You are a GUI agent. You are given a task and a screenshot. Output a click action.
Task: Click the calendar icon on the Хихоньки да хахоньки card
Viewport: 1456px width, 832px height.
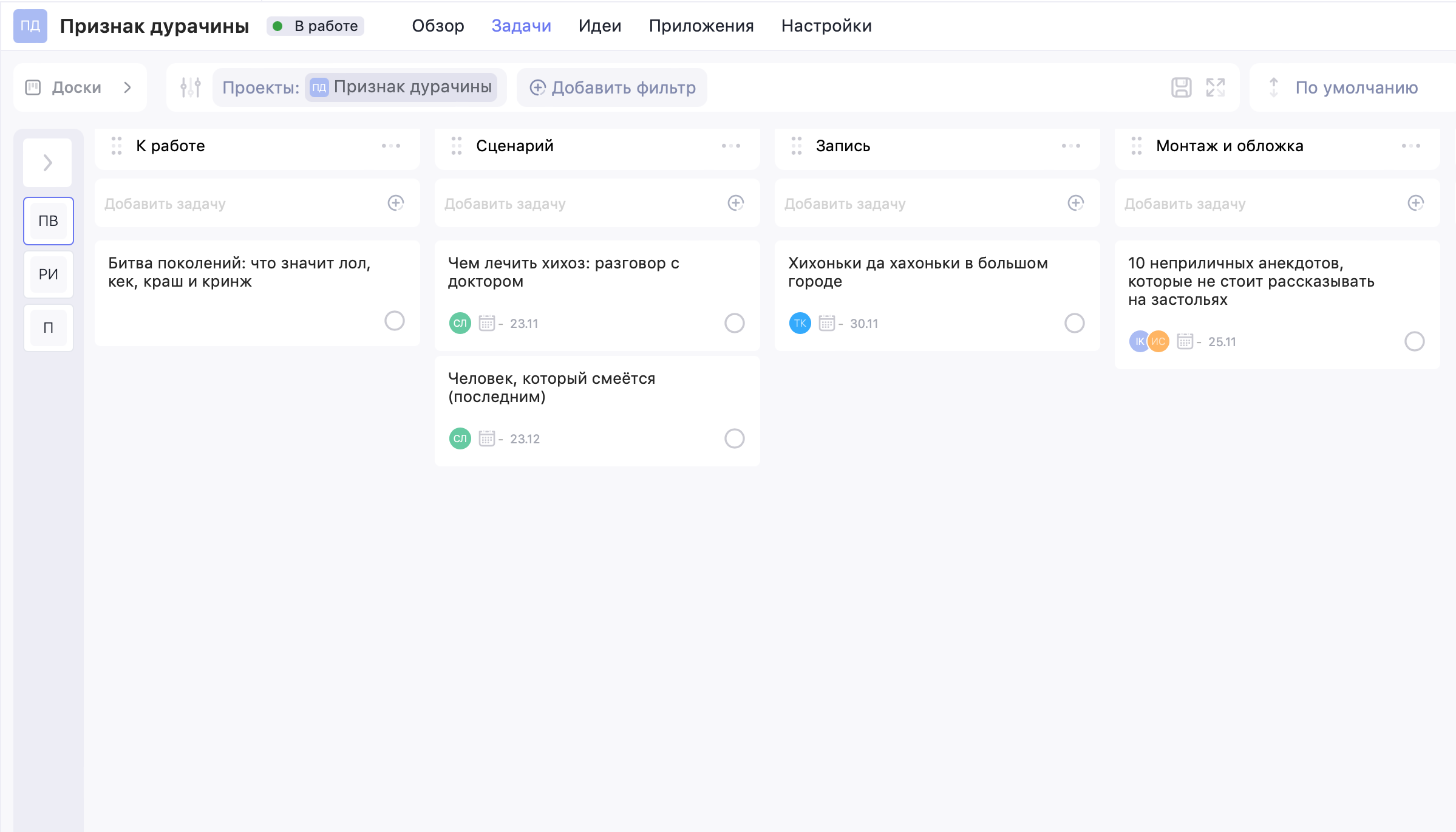pyautogui.click(x=826, y=323)
